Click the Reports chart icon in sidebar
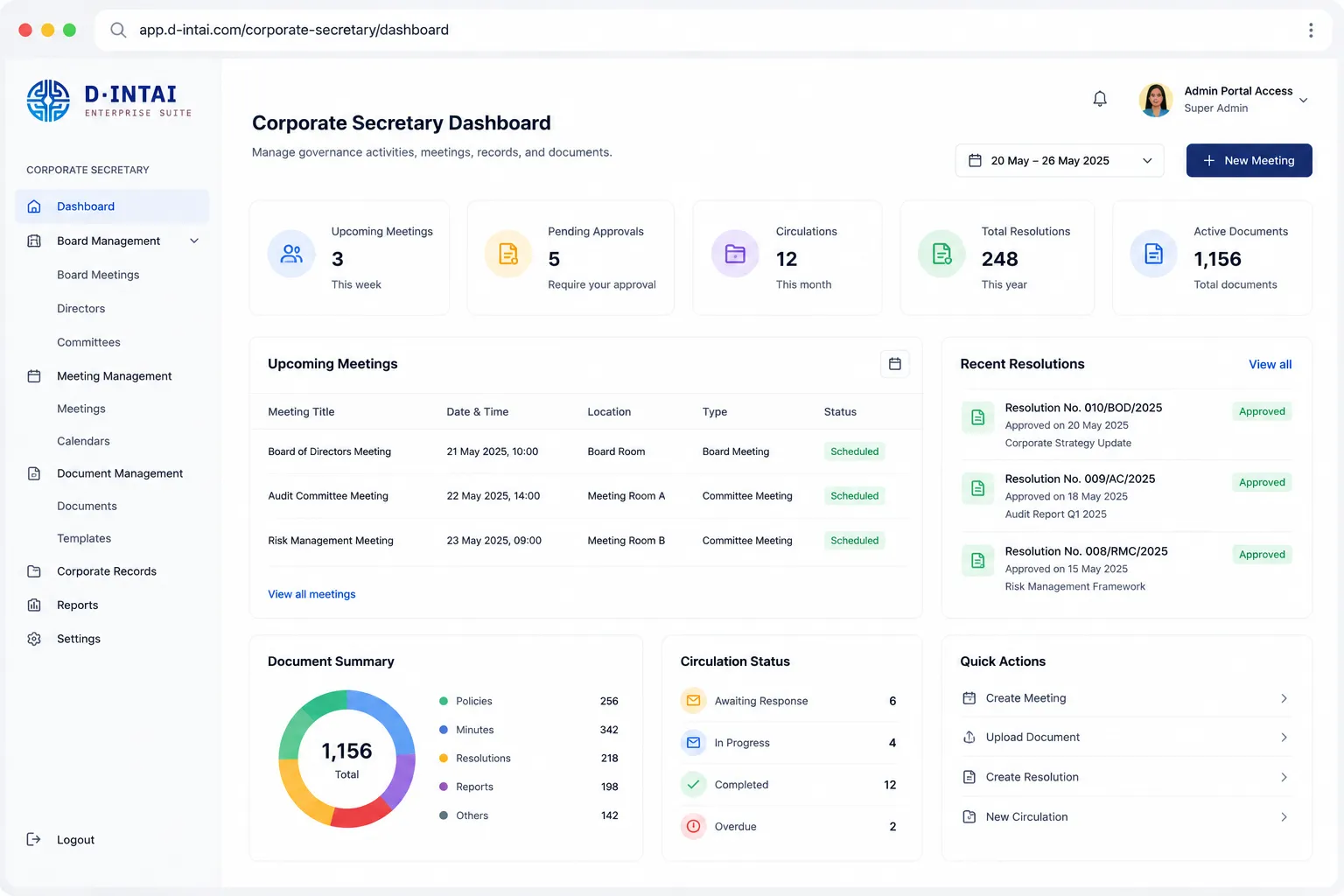The image size is (1344, 896). coord(34,605)
